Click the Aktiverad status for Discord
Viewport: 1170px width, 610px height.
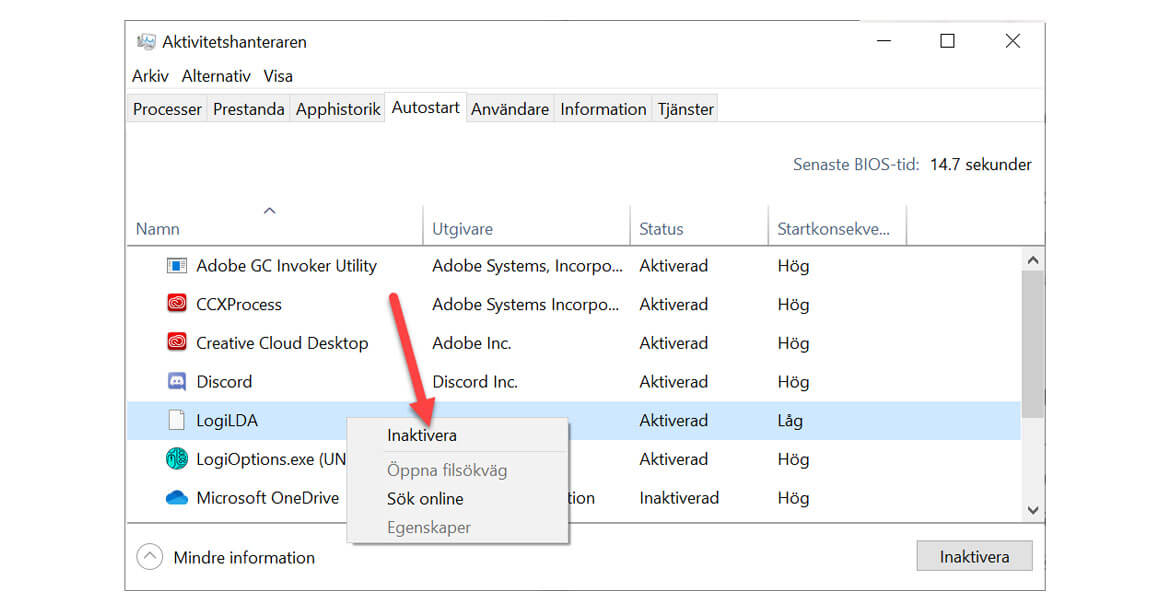coord(674,382)
